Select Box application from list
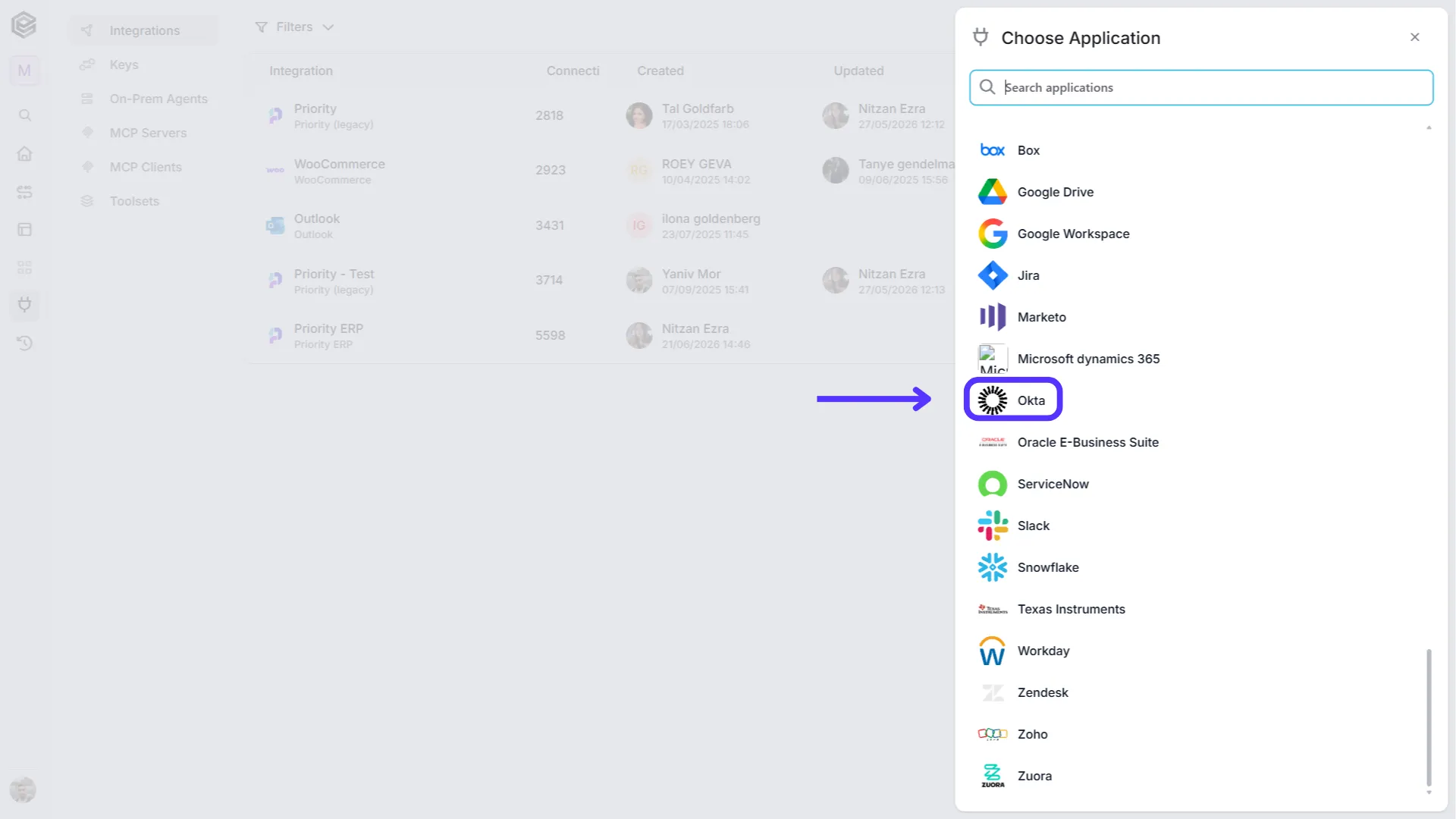Viewport: 1456px width, 819px height. pyautogui.click(x=1200, y=150)
